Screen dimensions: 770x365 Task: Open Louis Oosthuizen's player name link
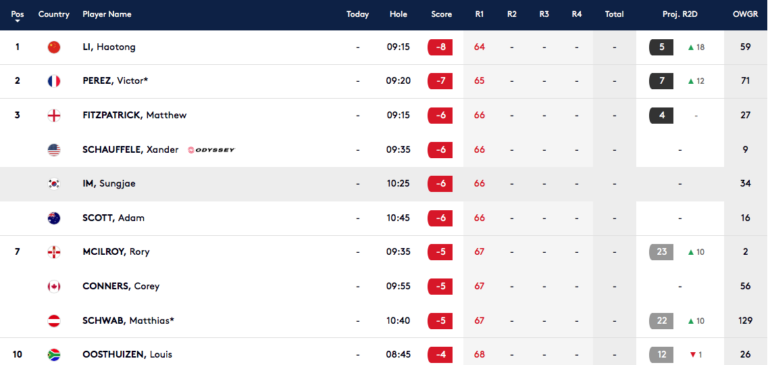(127, 355)
